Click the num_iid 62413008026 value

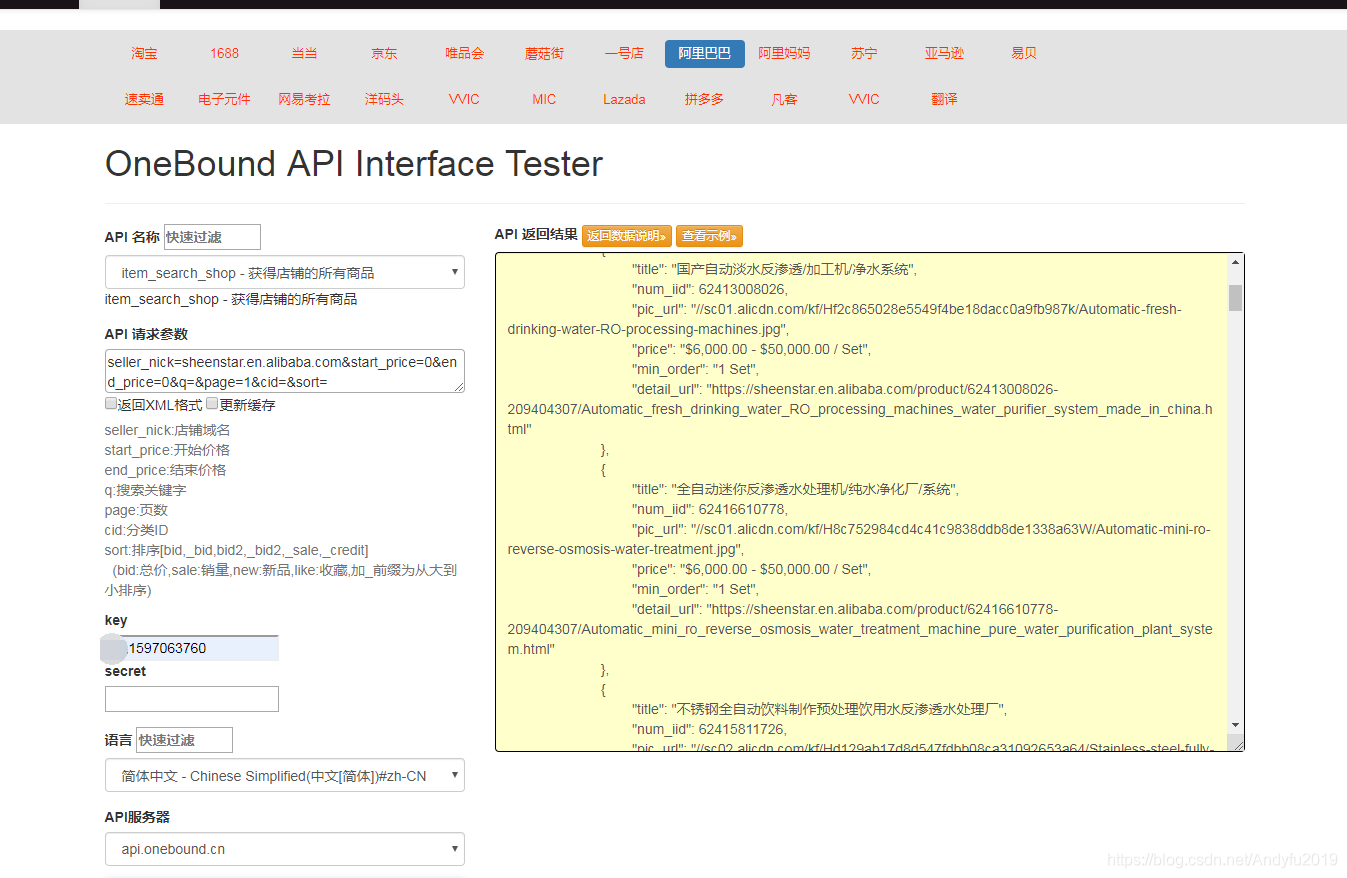[743, 289]
